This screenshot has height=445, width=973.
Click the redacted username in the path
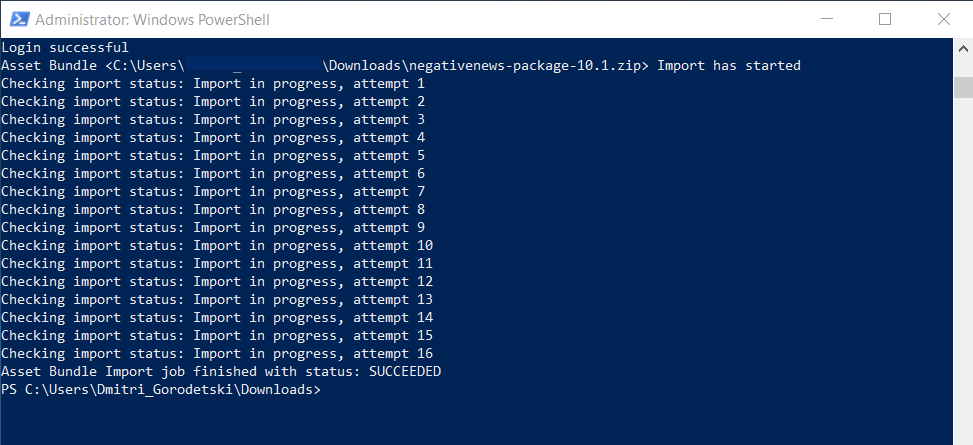pos(254,66)
